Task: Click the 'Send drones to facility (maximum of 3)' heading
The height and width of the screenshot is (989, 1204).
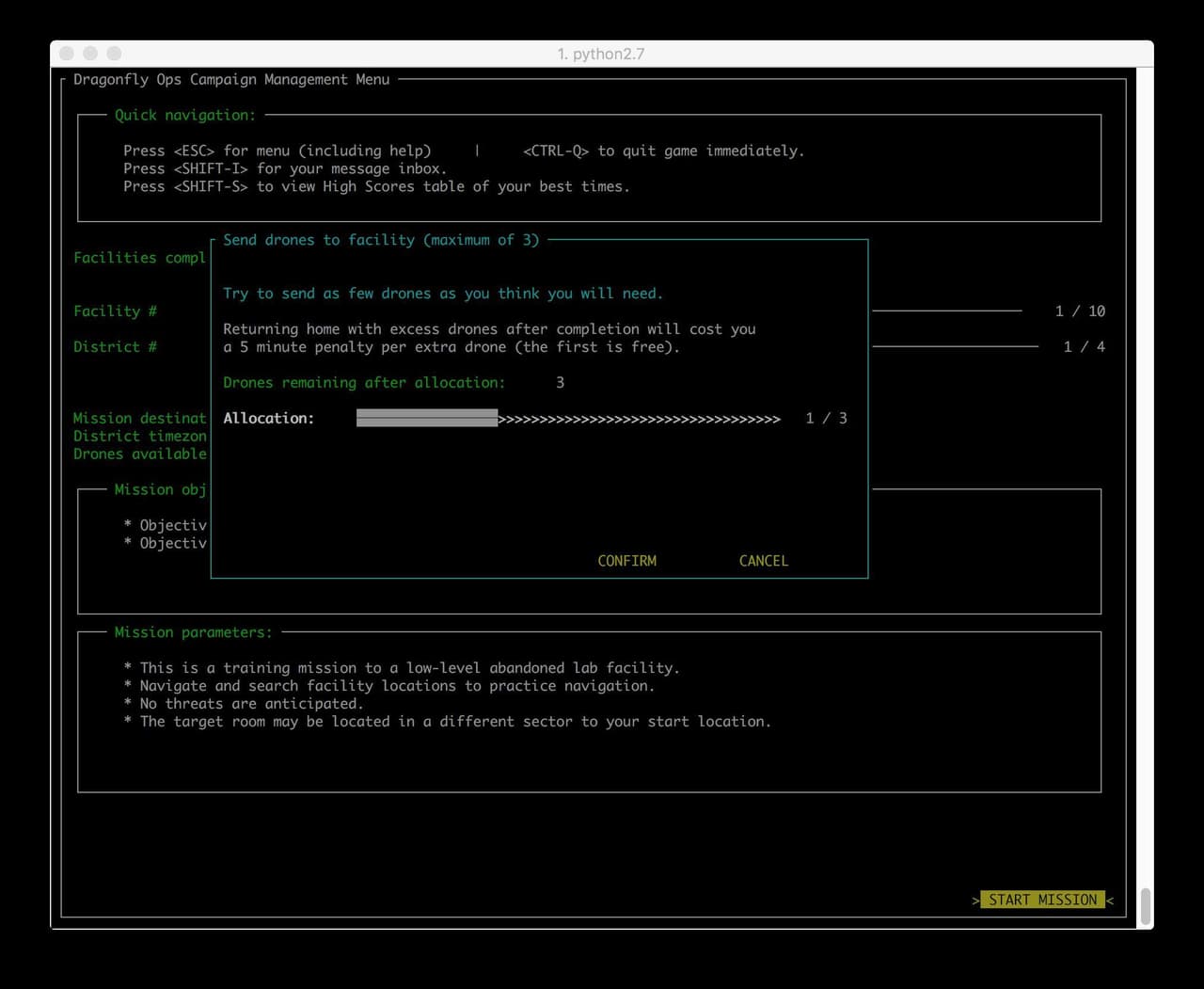Action: (381, 240)
